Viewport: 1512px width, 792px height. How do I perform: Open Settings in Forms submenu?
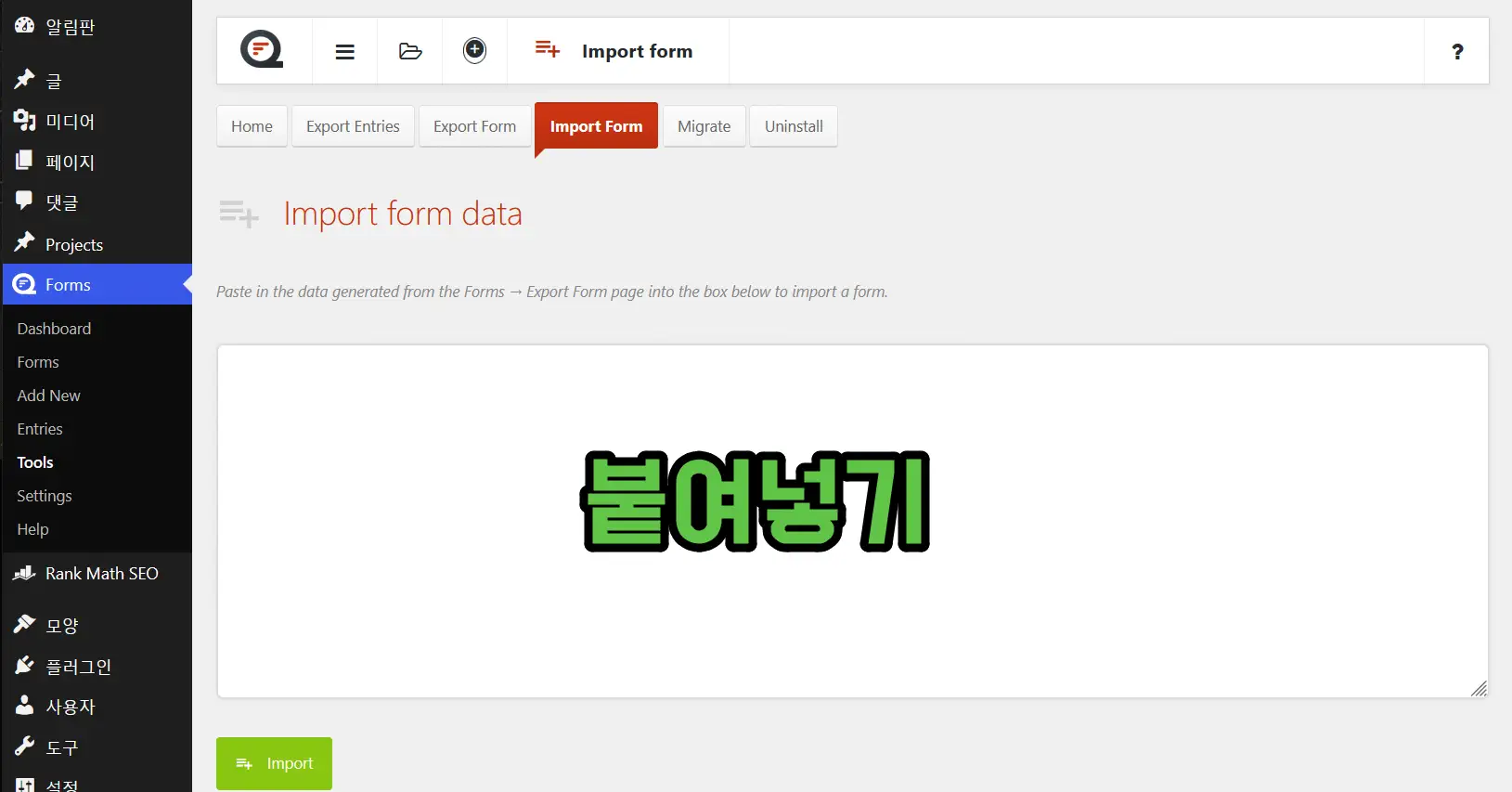(45, 496)
